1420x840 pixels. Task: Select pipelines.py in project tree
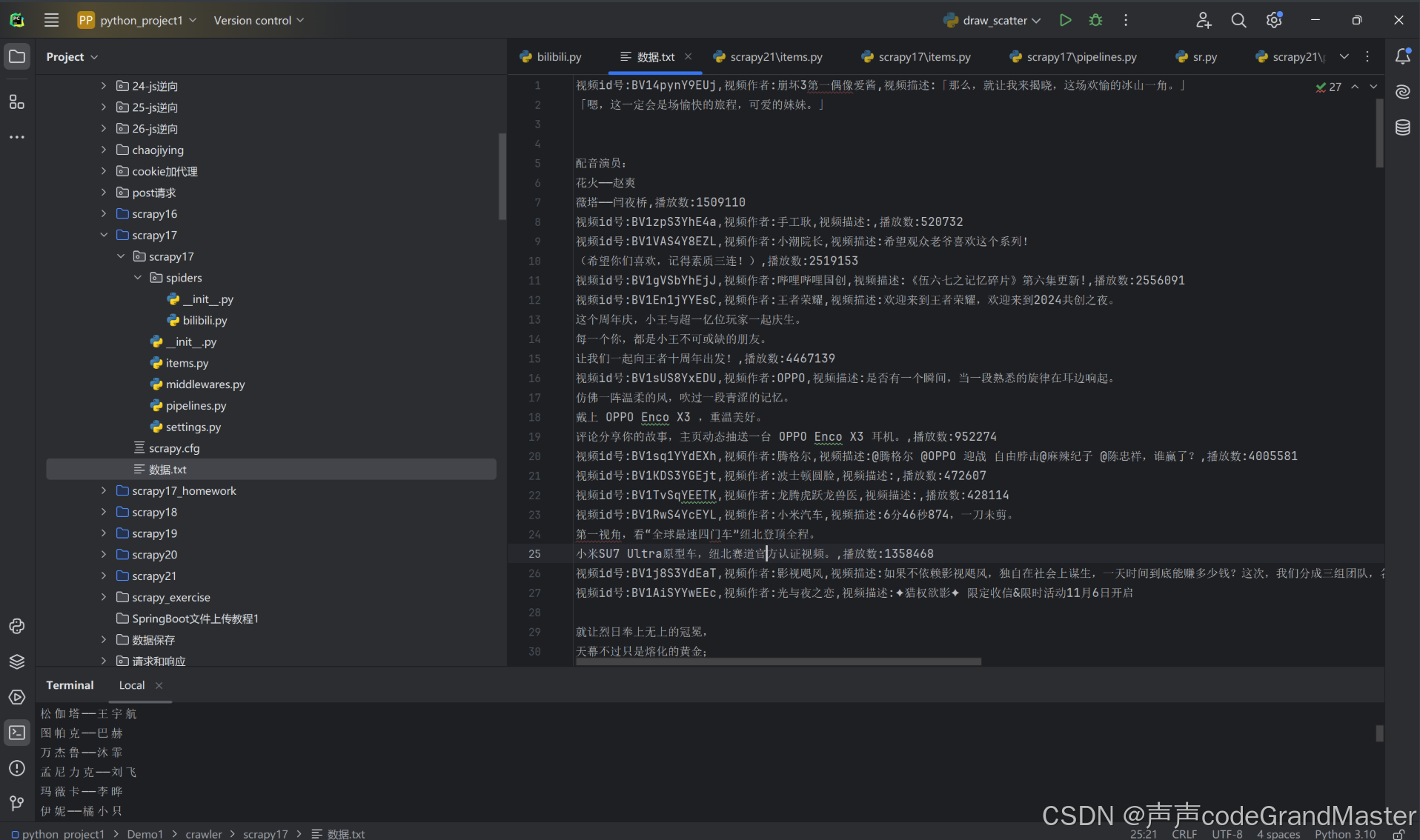(196, 406)
